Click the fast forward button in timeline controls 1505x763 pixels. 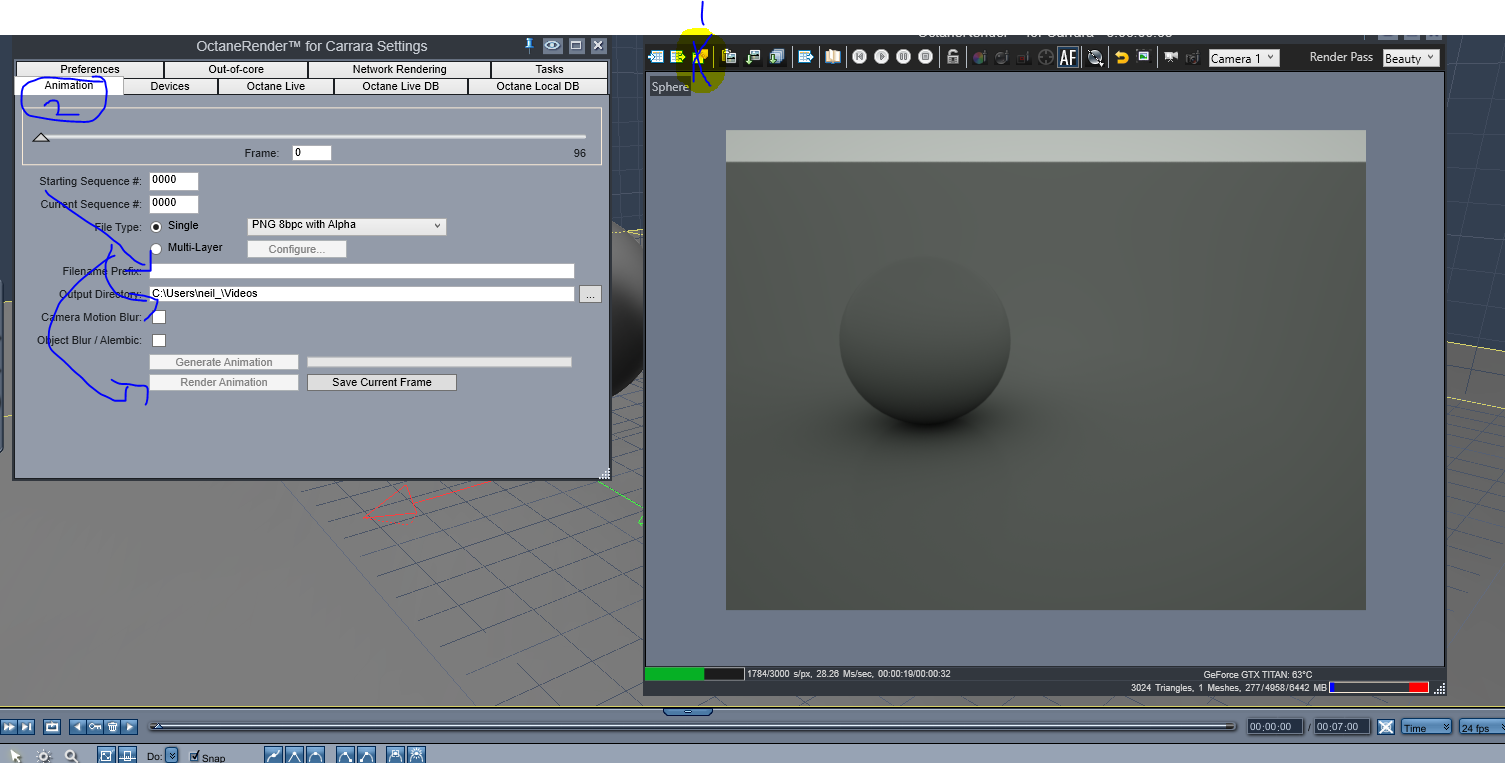click(x=9, y=727)
